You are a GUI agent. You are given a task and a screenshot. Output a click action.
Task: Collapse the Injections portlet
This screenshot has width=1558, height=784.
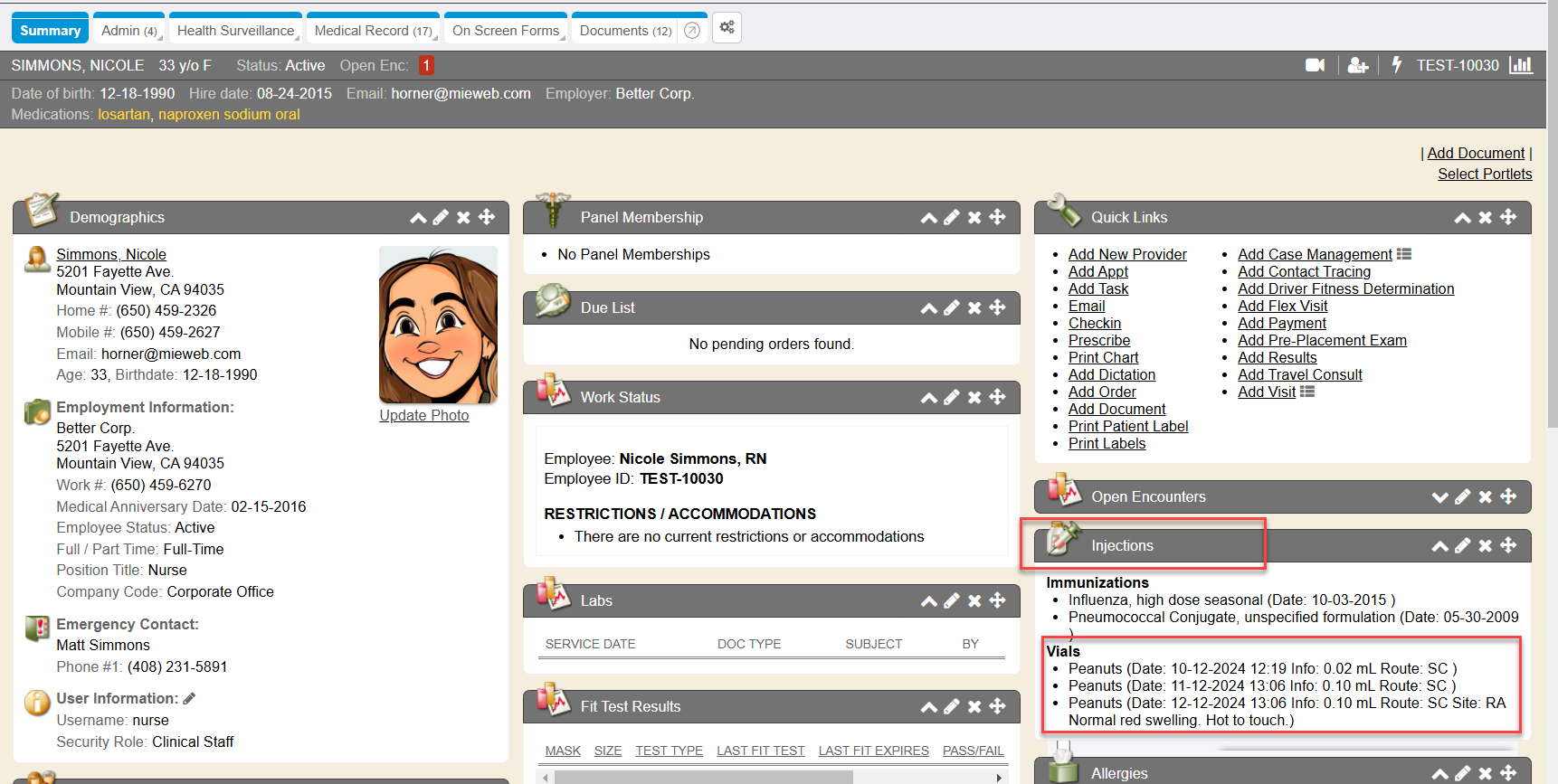coord(1439,545)
